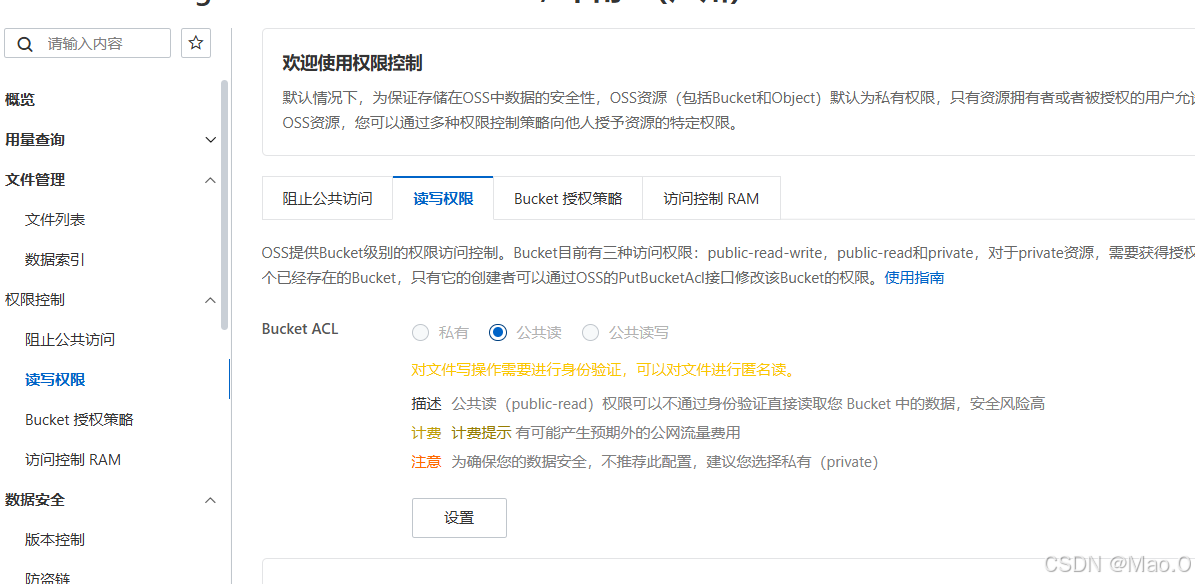Click the sidebar vertical scrollbar
The image size is (1195, 584).
(x=224, y=204)
